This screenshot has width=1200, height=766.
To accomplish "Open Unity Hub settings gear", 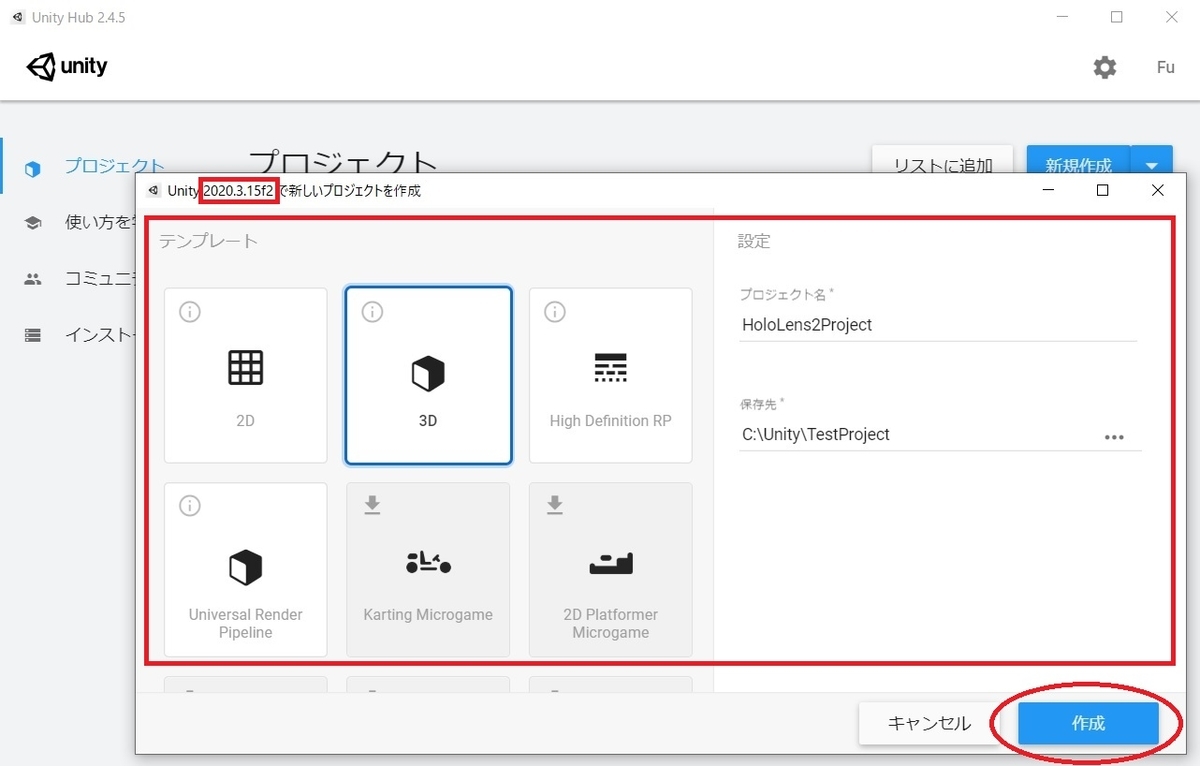I will tap(1105, 67).
